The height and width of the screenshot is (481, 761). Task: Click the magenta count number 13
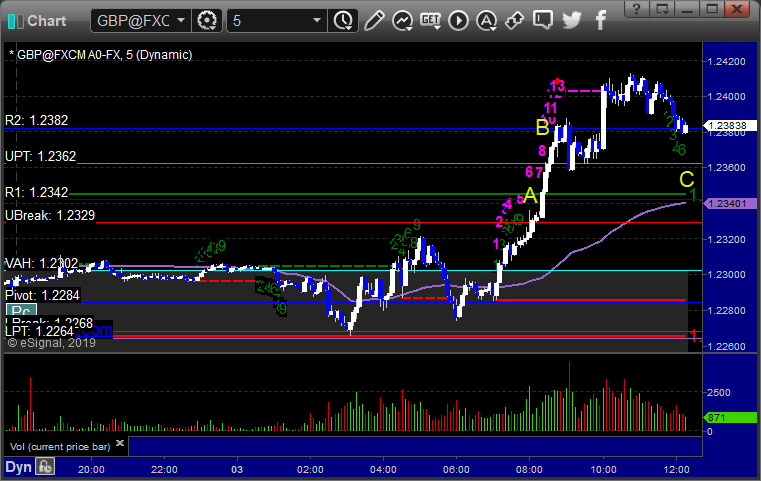(558, 86)
